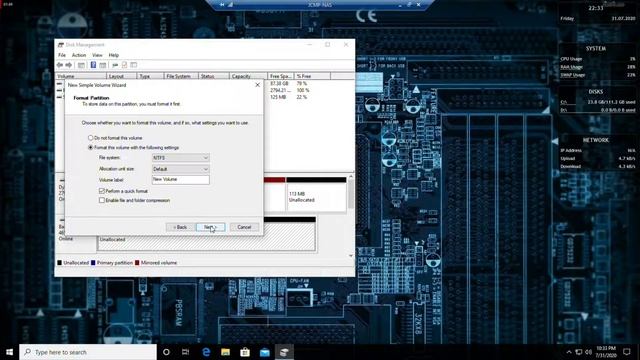The image size is (640, 360).
Task: Click the taskbar search box
Action: [88, 352]
